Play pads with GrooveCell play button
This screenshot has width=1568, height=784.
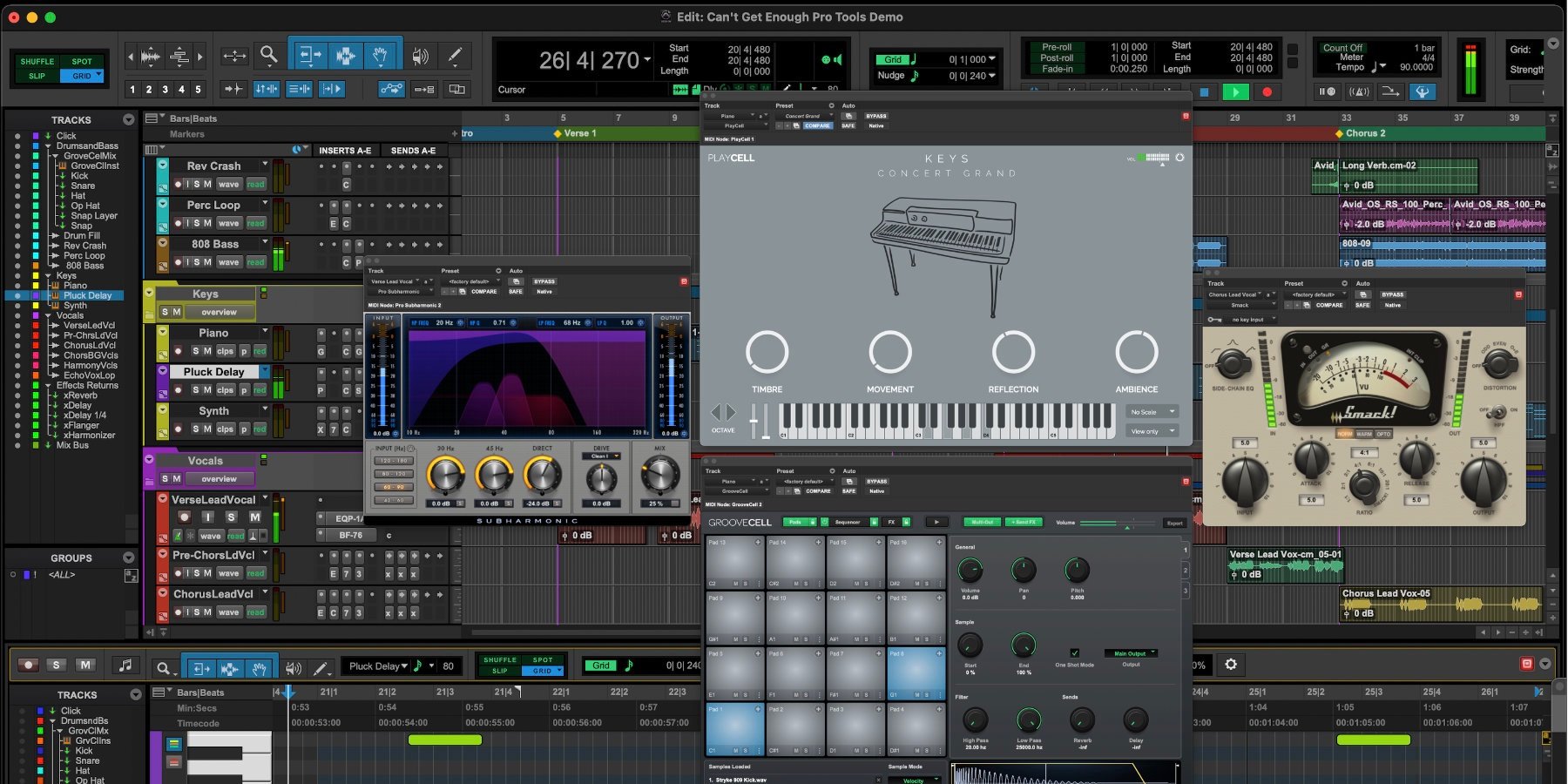(936, 523)
